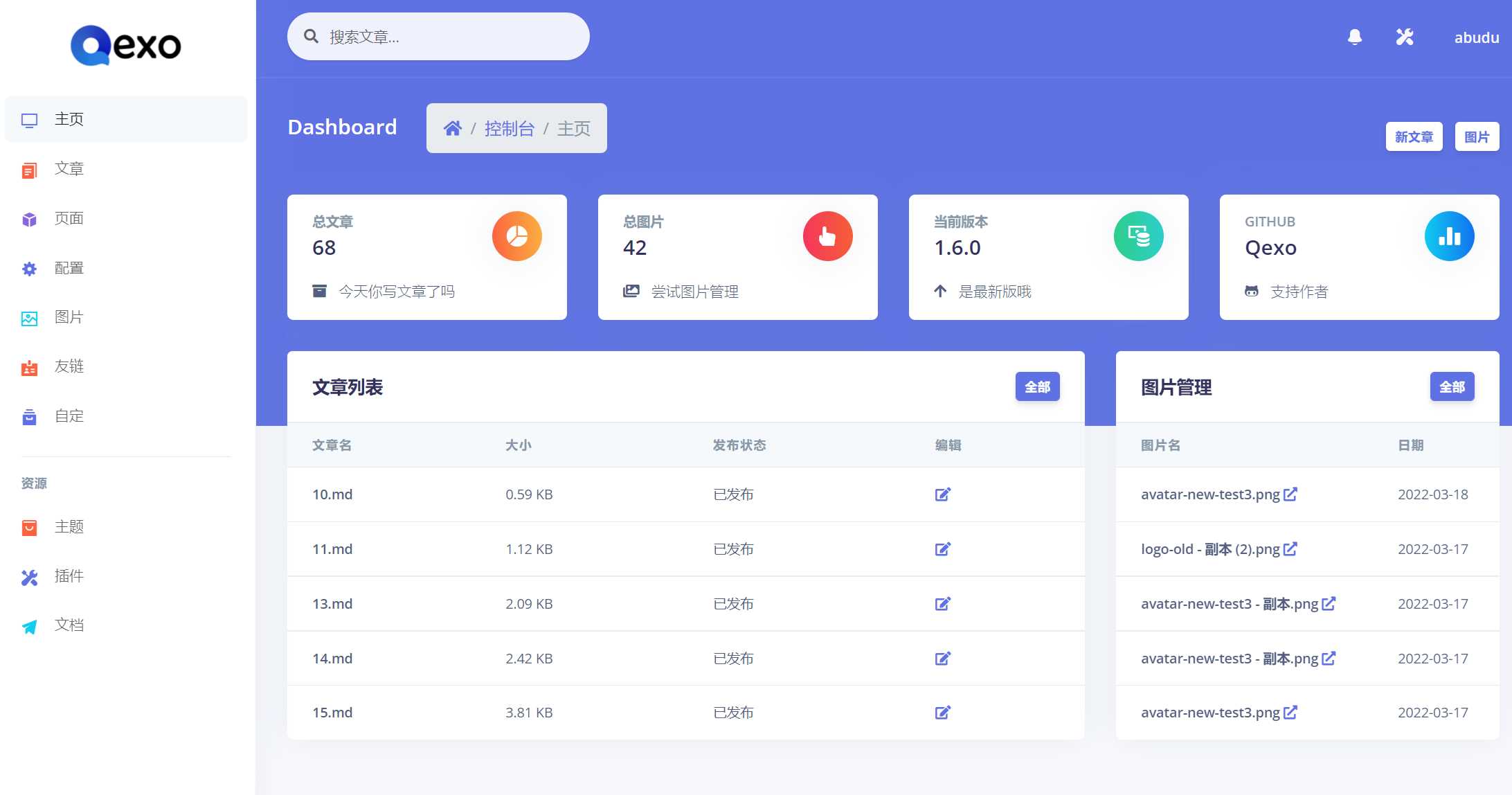1512x795 pixels.
Task: Show 全部 images in 图片管理
Action: coord(1452,386)
